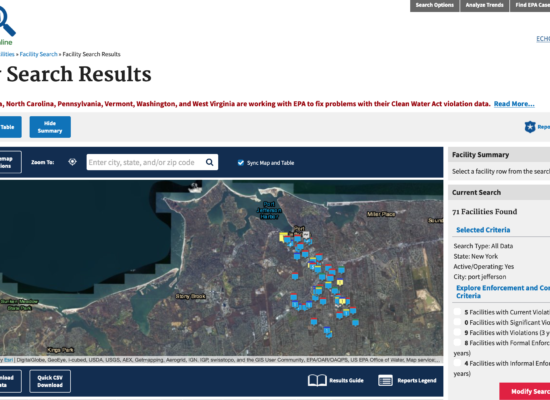Click the Facility Summary panel header
The width and height of the screenshot is (550, 400).
tap(499, 155)
